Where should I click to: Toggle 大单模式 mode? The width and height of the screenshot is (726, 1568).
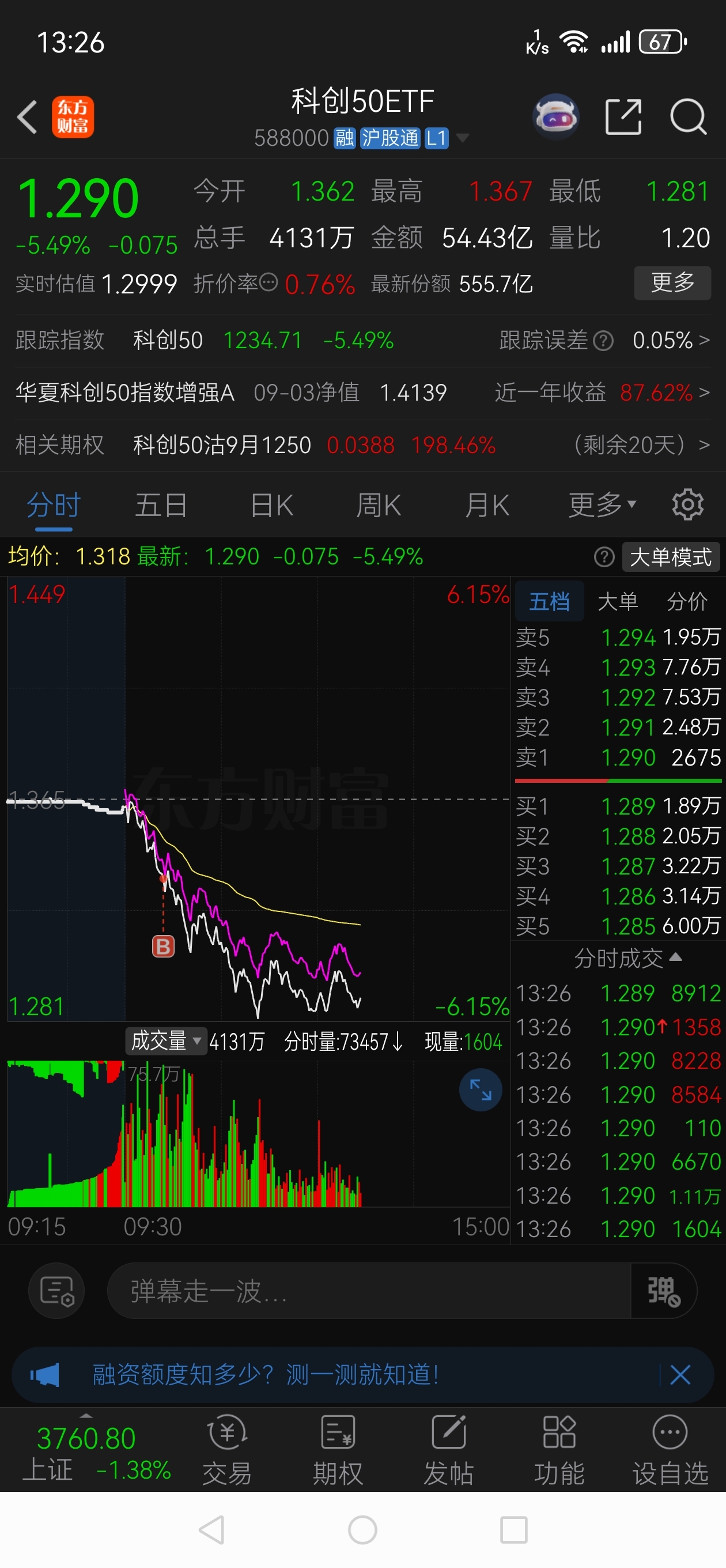[671, 557]
